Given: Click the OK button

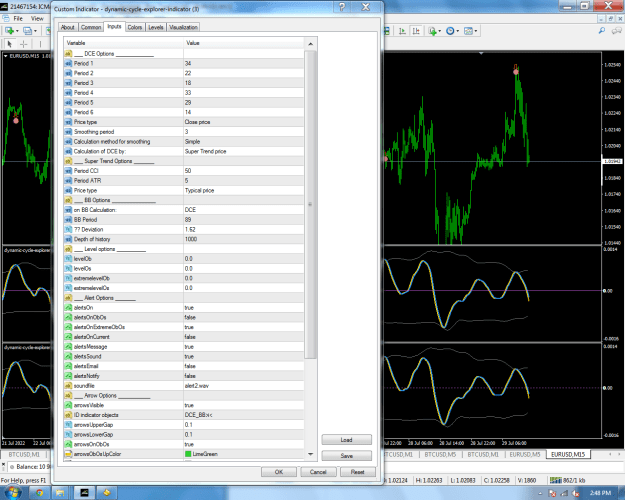Looking at the screenshot, I should tap(279, 472).
